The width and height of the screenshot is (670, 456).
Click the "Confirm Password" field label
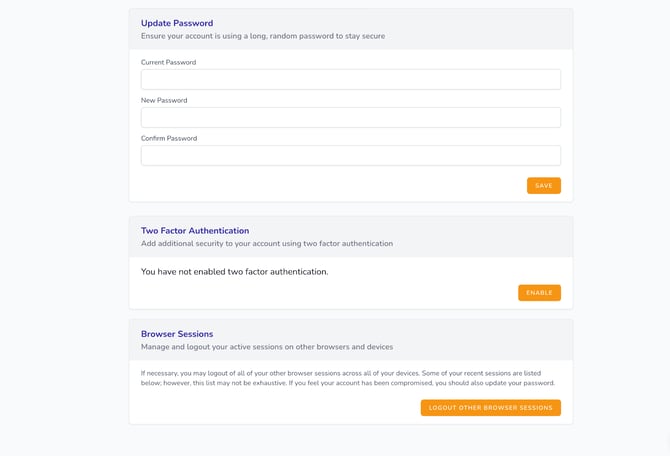coord(169,138)
